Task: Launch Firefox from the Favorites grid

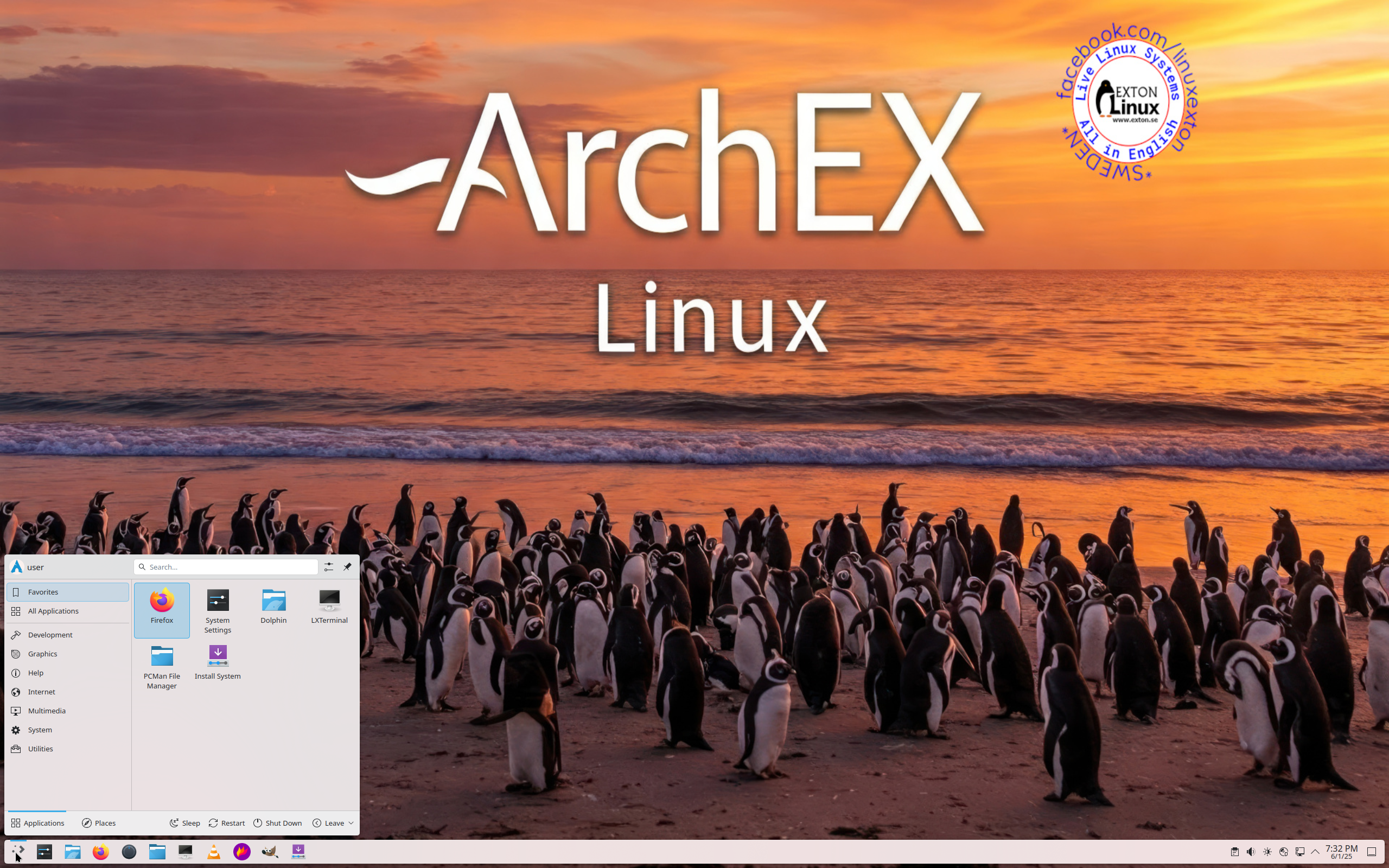Action: pos(162,610)
